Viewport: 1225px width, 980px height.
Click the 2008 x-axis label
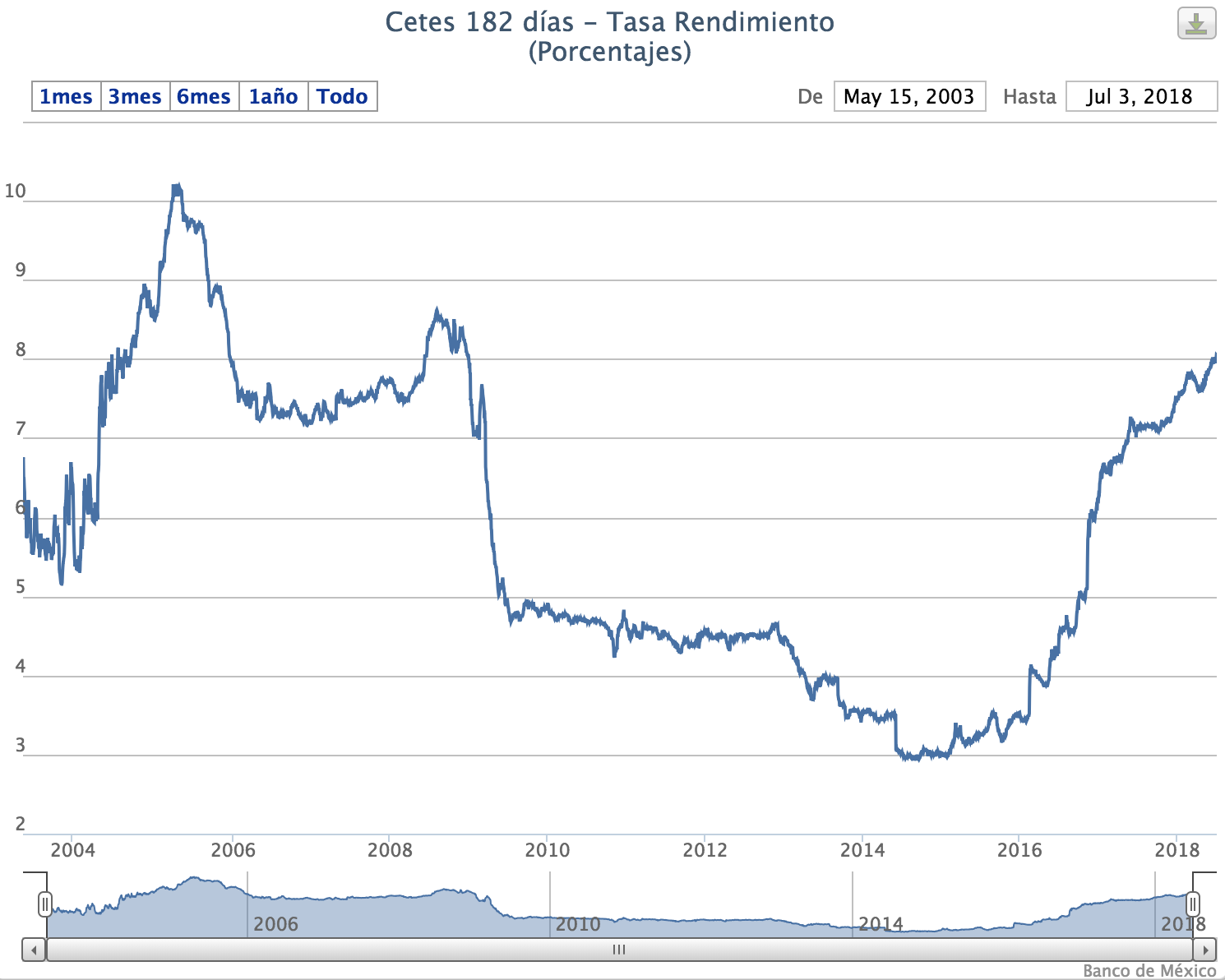[x=390, y=849]
